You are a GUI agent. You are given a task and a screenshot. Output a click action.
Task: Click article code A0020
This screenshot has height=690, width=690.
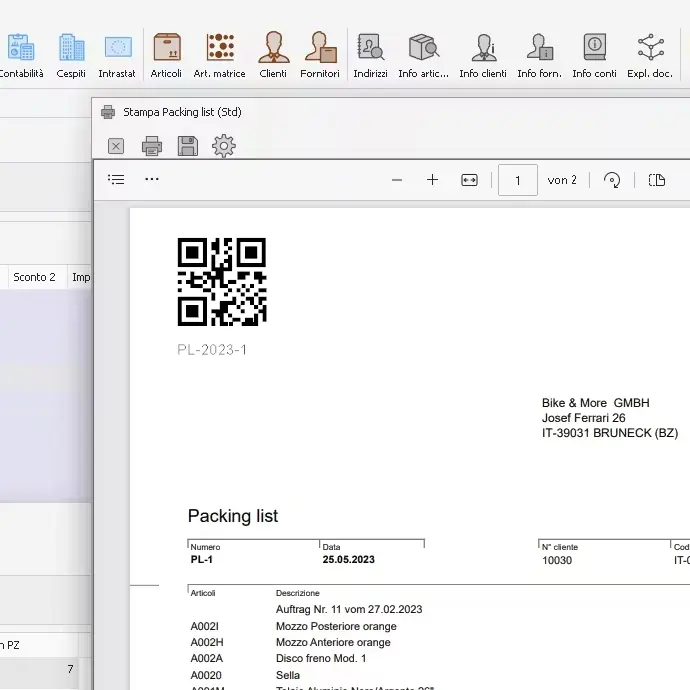click(206, 675)
